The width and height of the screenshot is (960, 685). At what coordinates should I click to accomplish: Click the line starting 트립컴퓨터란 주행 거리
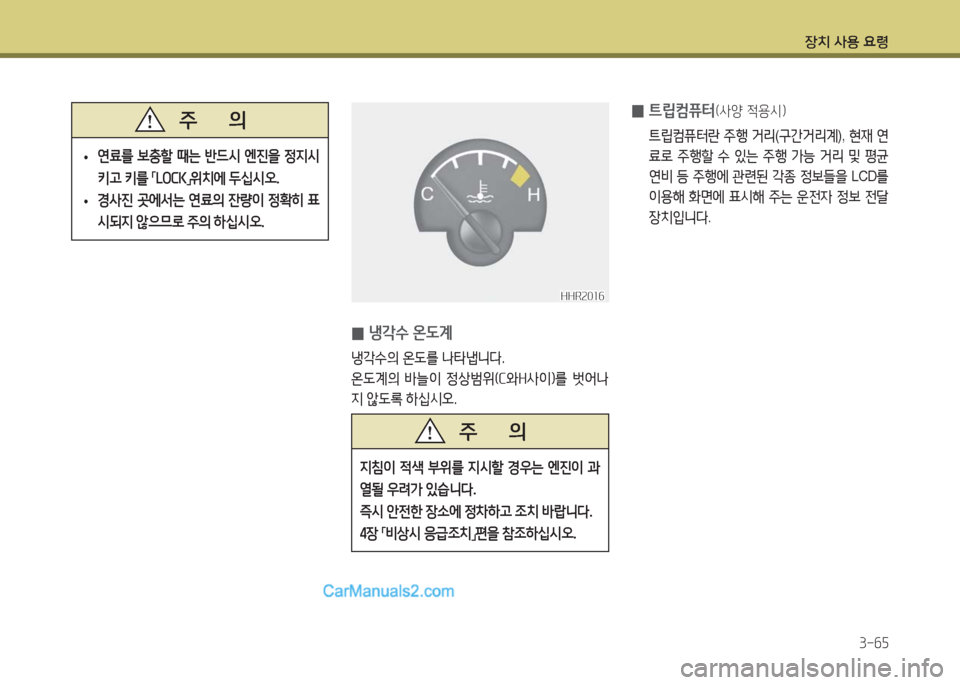(x=768, y=135)
